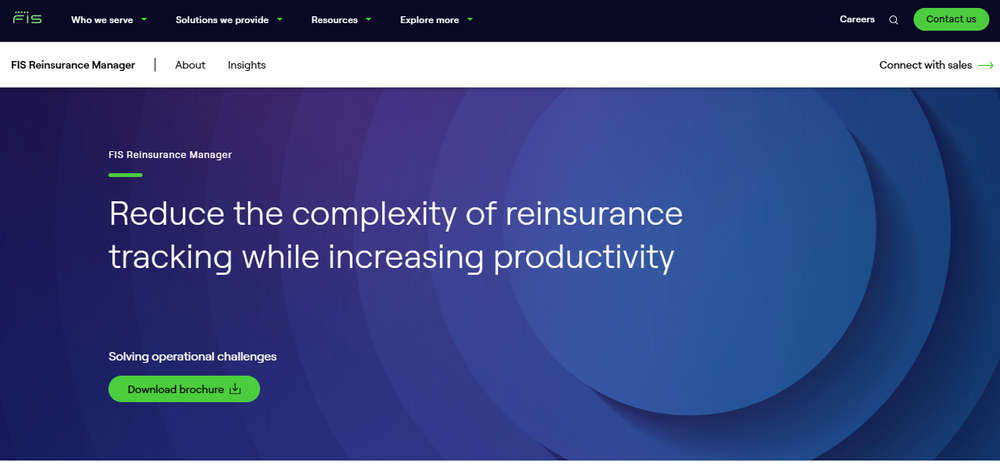Click the Contact us button
Image resolution: width=1000 pixels, height=470 pixels.
(x=951, y=19)
